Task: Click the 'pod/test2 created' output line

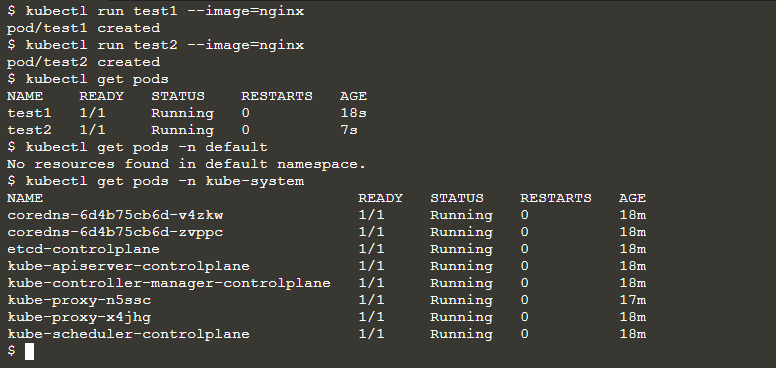Action: tap(84, 62)
